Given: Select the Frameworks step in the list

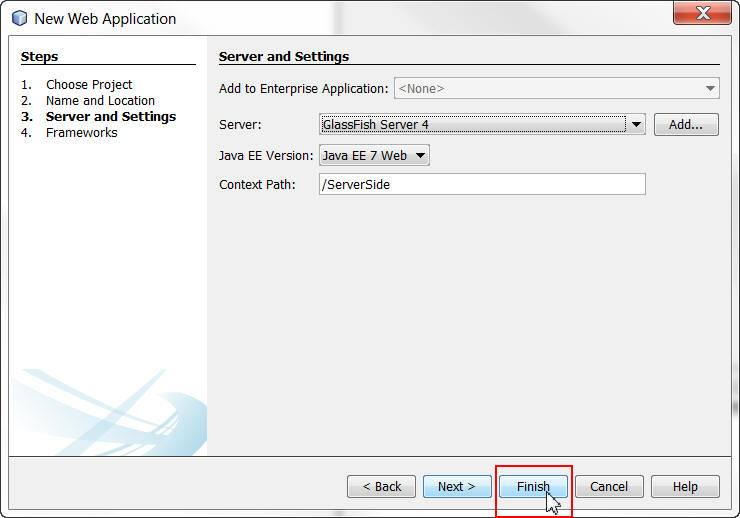Looking at the screenshot, I should (81, 132).
